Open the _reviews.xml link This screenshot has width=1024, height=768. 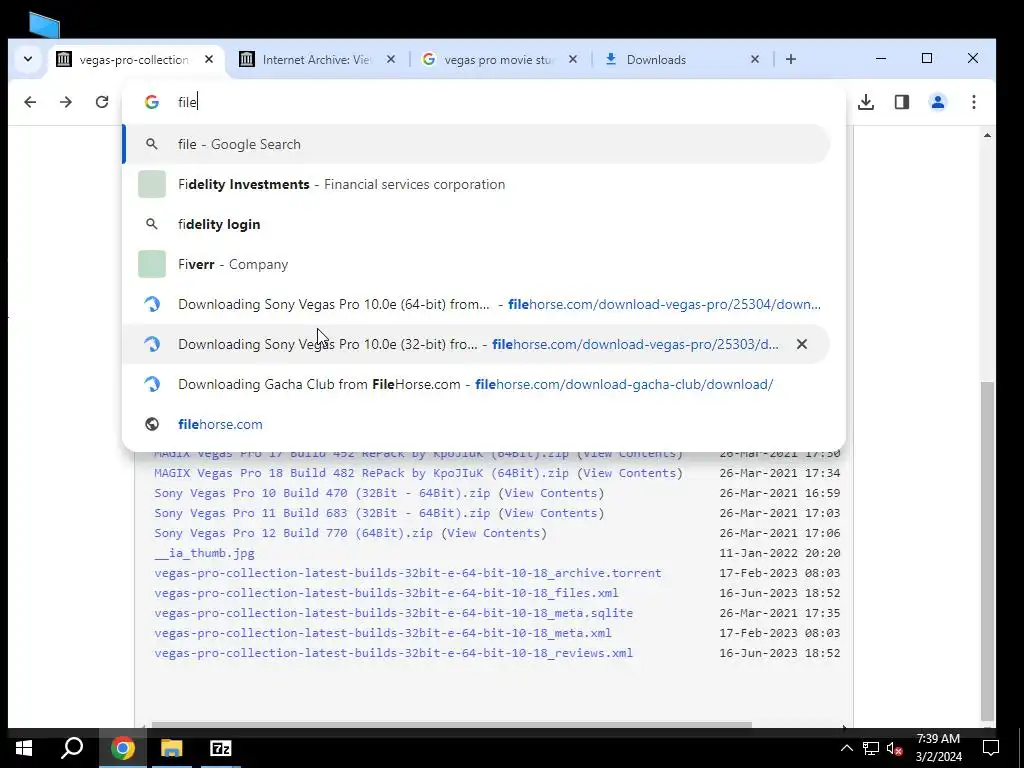[393, 653]
